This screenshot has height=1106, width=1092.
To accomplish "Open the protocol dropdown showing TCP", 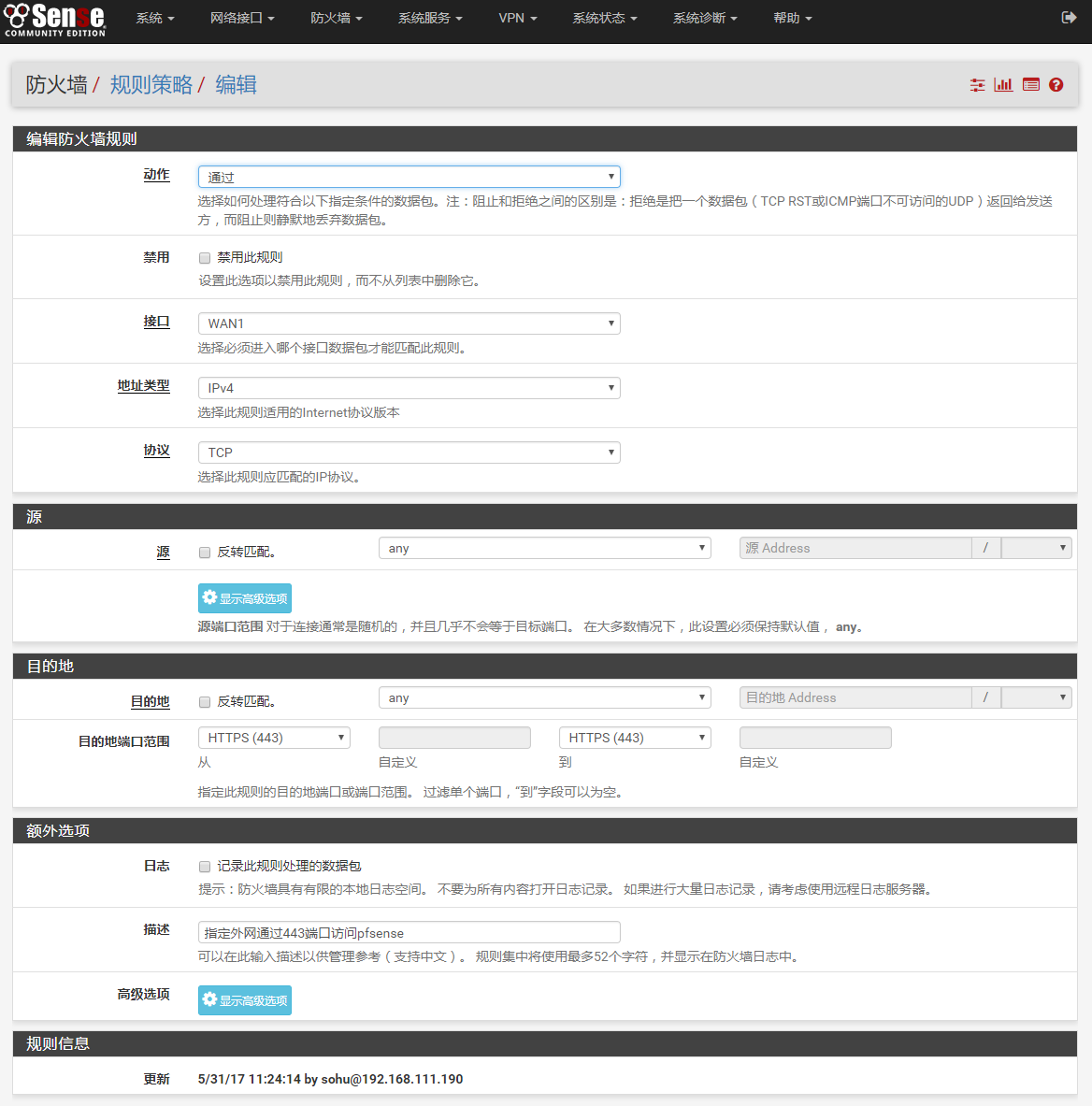I will coord(409,452).
